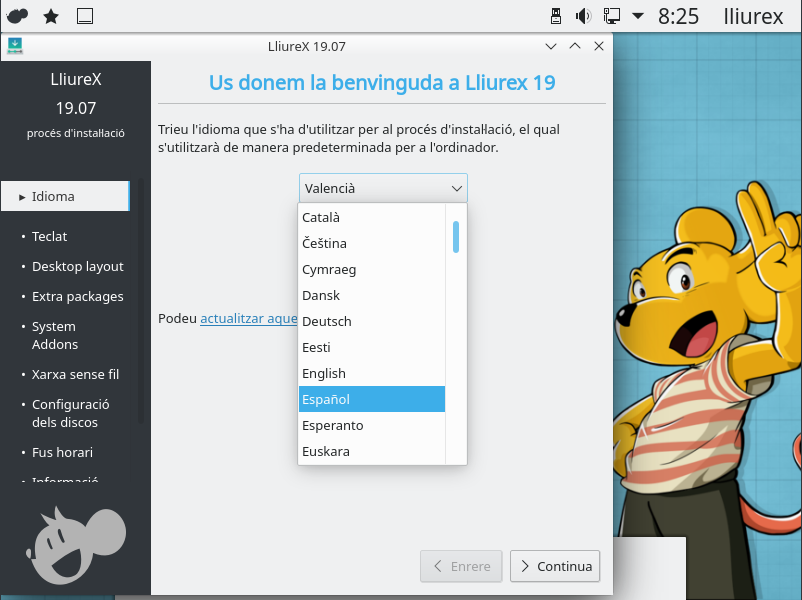Image resolution: width=802 pixels, height=600 pixels.
Task: Expand hidden system tray icons arrow
Action: [x=637, y=16]
